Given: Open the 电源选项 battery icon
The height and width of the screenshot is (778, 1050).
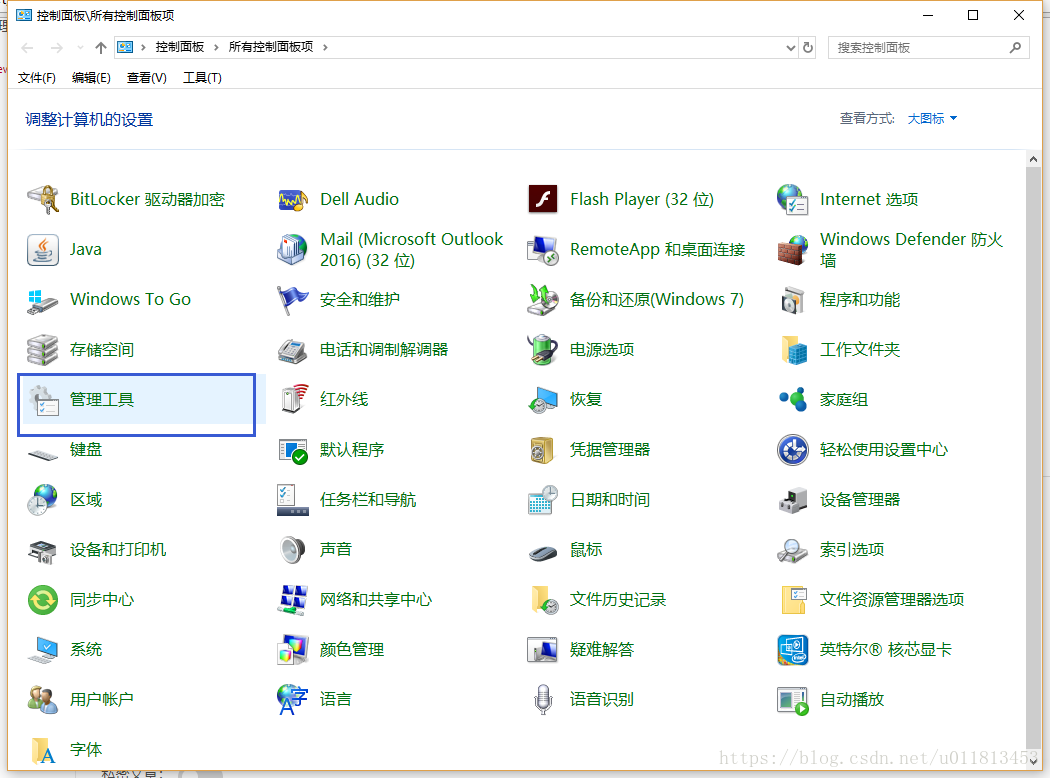Looking at the screenshot, I should (542, 349).
